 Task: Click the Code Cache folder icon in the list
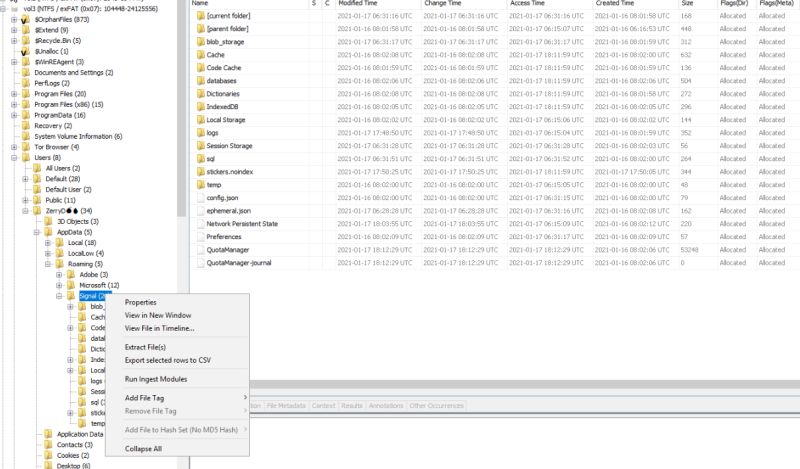coord(201,67)
